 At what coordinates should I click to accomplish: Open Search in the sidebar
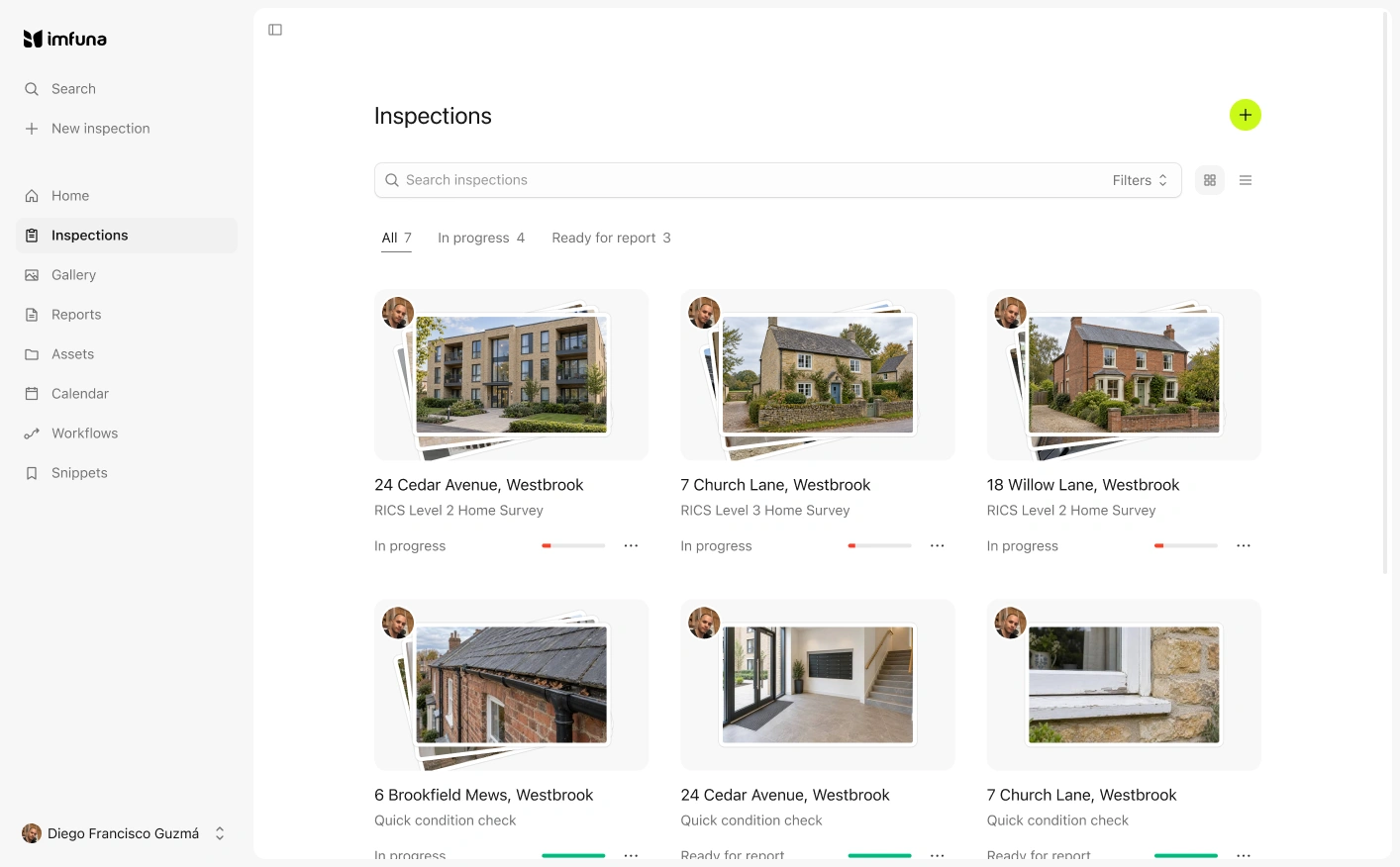point(127,89)
